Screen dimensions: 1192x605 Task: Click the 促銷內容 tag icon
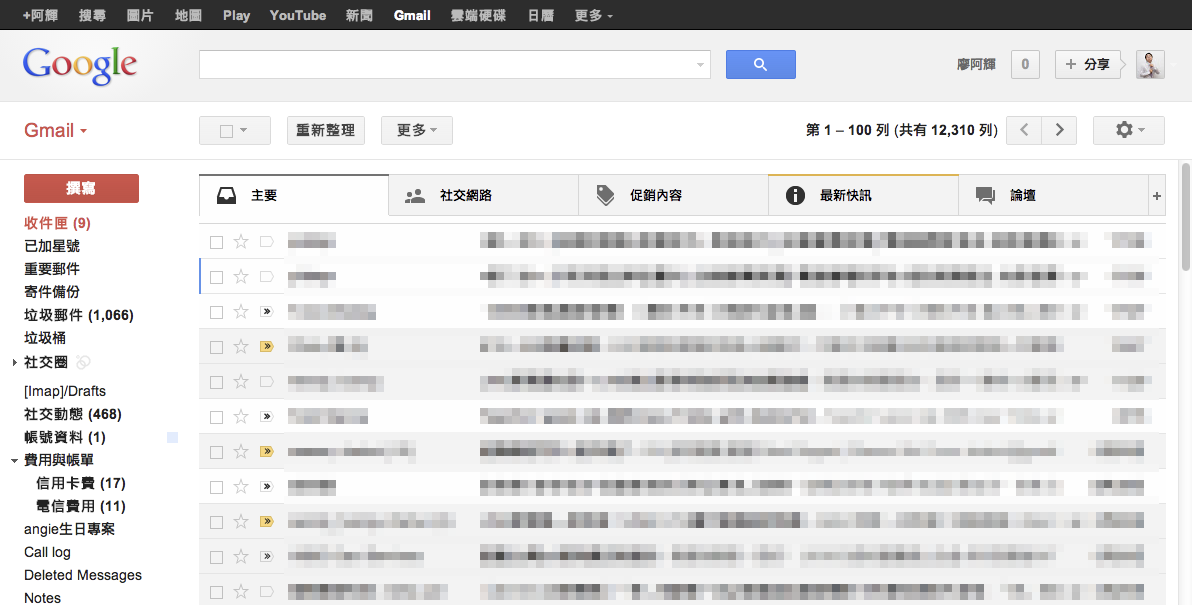(x=605, y=195)
